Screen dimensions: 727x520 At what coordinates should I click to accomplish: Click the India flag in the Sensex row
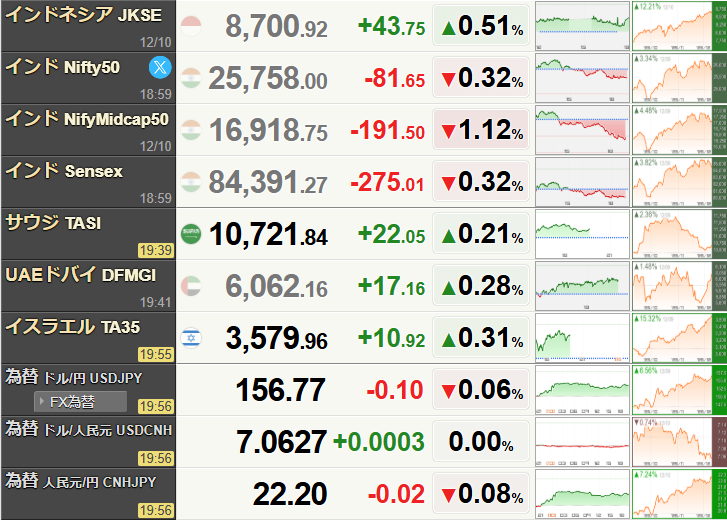(x=191, y=182)
